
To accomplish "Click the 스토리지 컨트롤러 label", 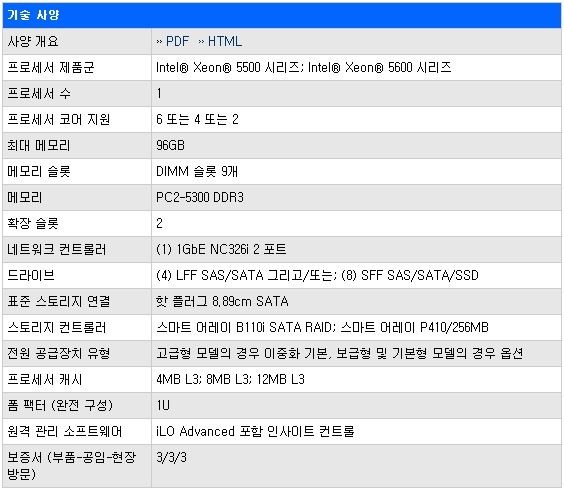I will pos(57,327).
